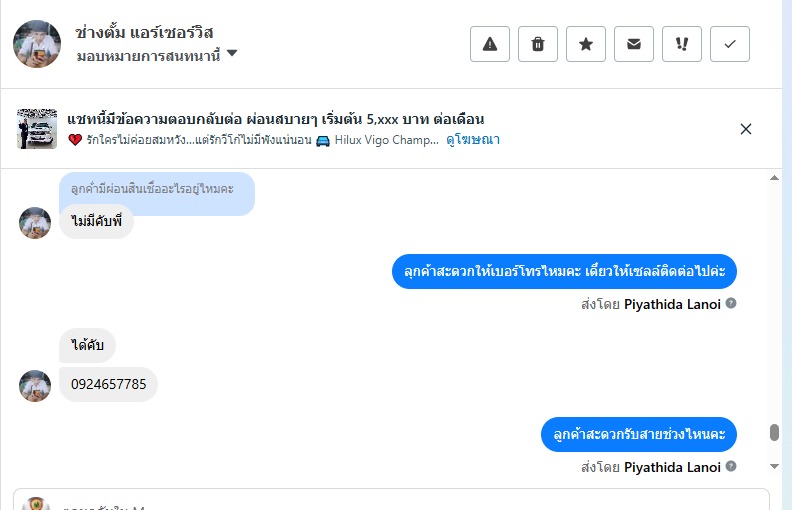Dismiss the ad reply banner
This screenshot has width=792, height=510.
pyautogui.click(x=746, y=129)
